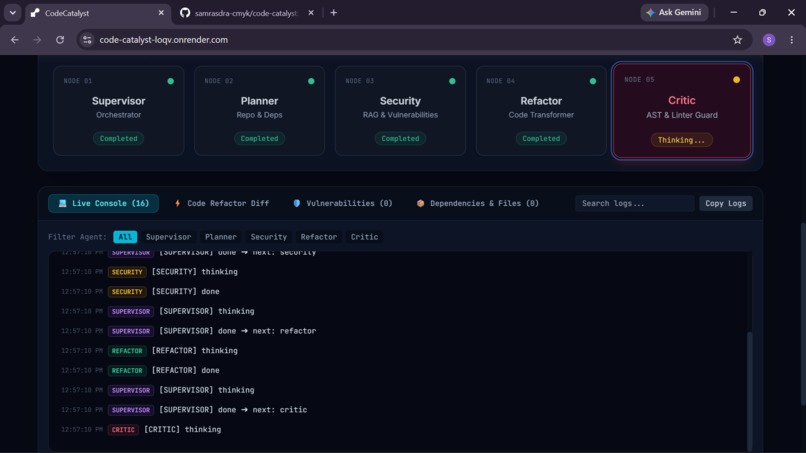
Task: Click log line "[REFACTOR] done"
Action: [x=186, y=370]
